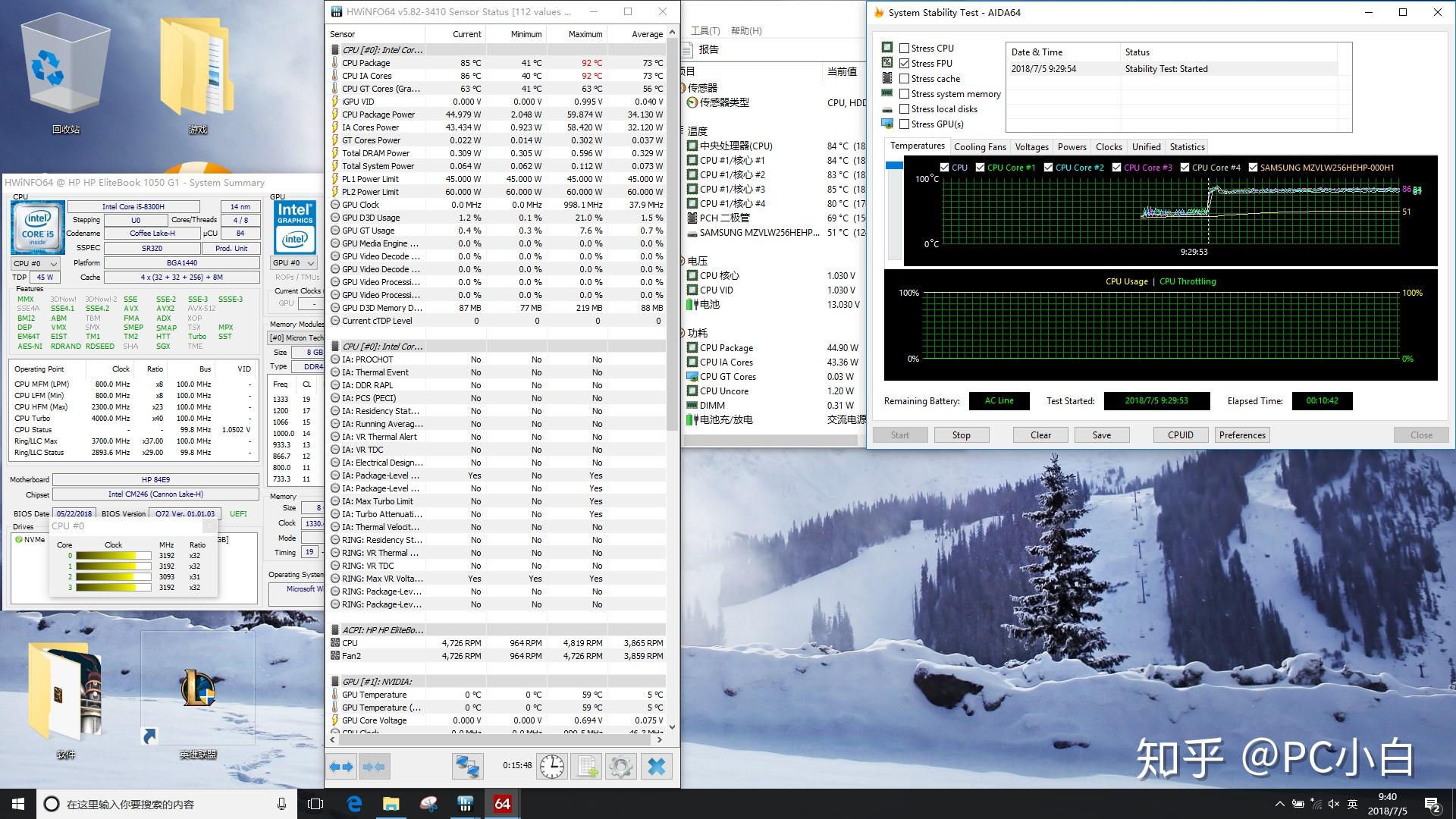Enable the Stress CPU checkbox
The width and height of the screenshot is (1456, 819).
tap(904, 48)
